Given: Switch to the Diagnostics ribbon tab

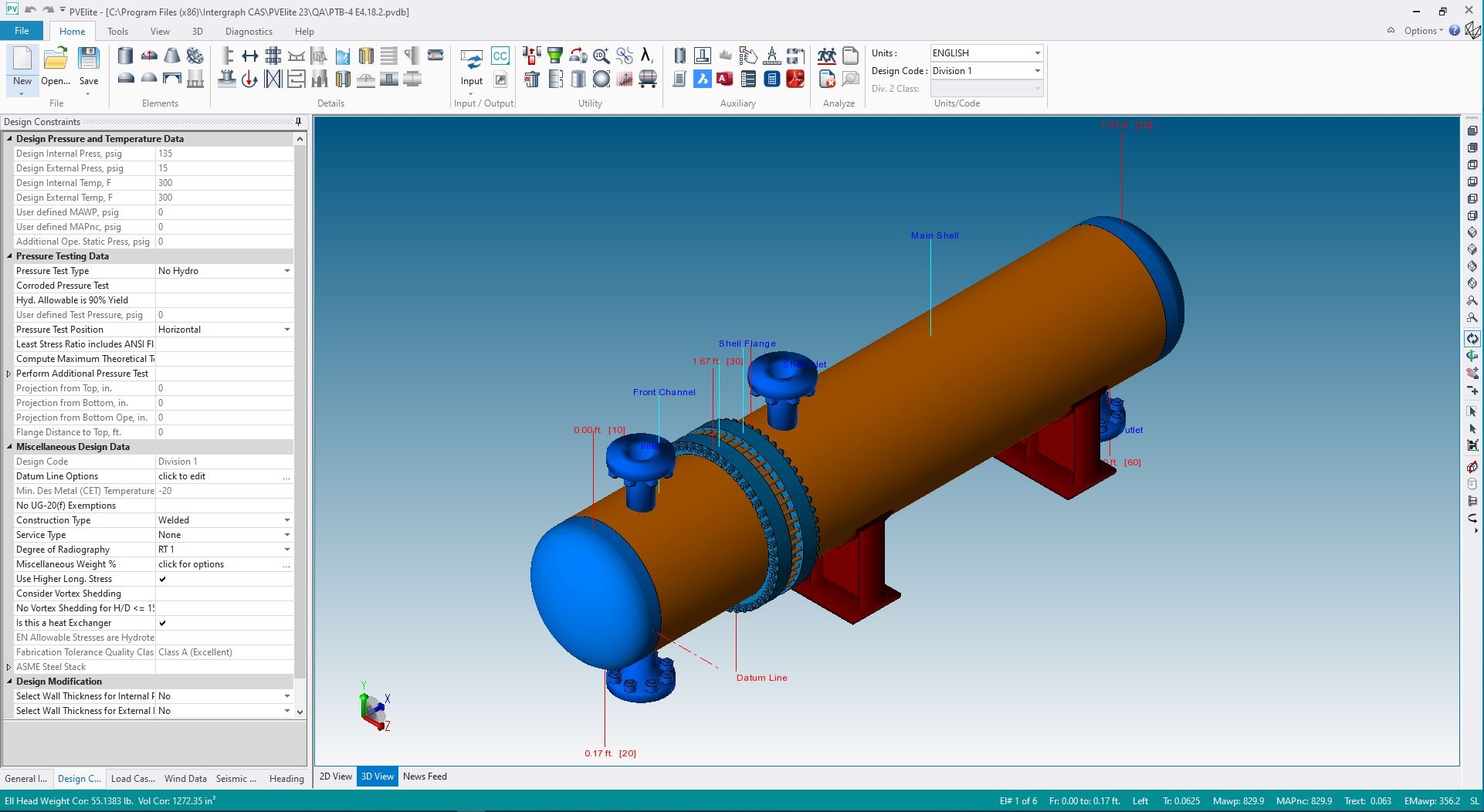Looking at the screenshot, I should coord(249,32).
